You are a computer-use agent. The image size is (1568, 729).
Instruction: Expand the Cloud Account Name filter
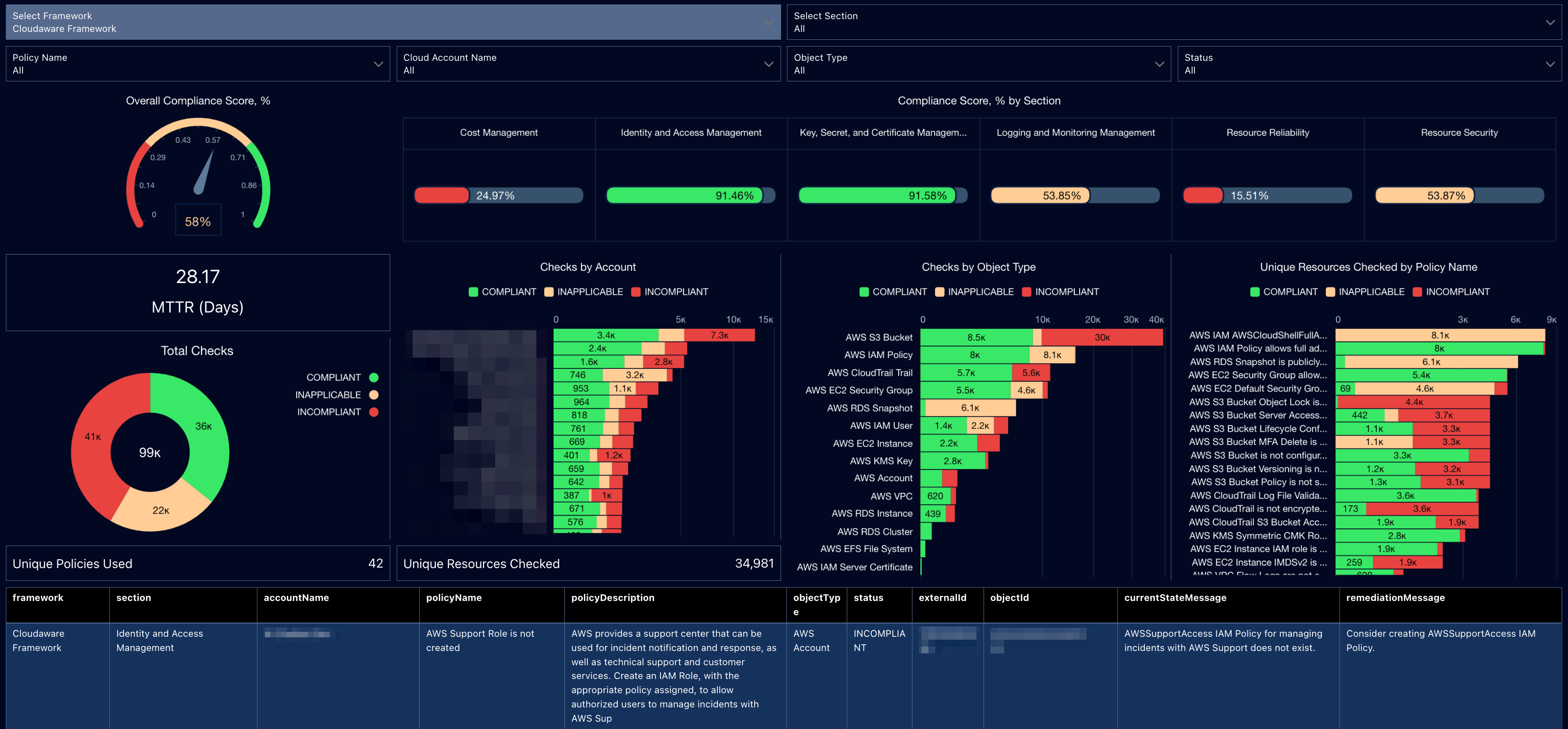(588, 64)
